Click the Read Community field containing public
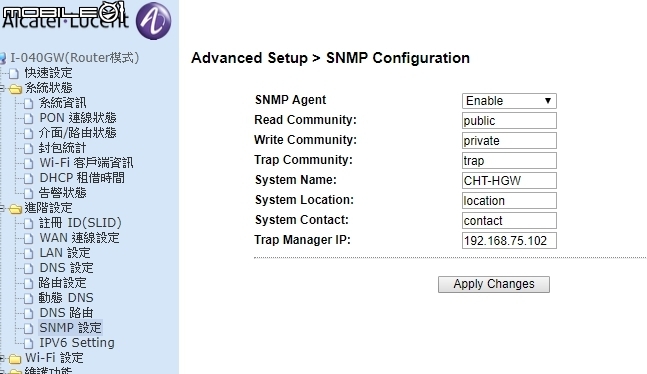The width and height of the screenshot is (647, 374). click(x=509, y=121)
